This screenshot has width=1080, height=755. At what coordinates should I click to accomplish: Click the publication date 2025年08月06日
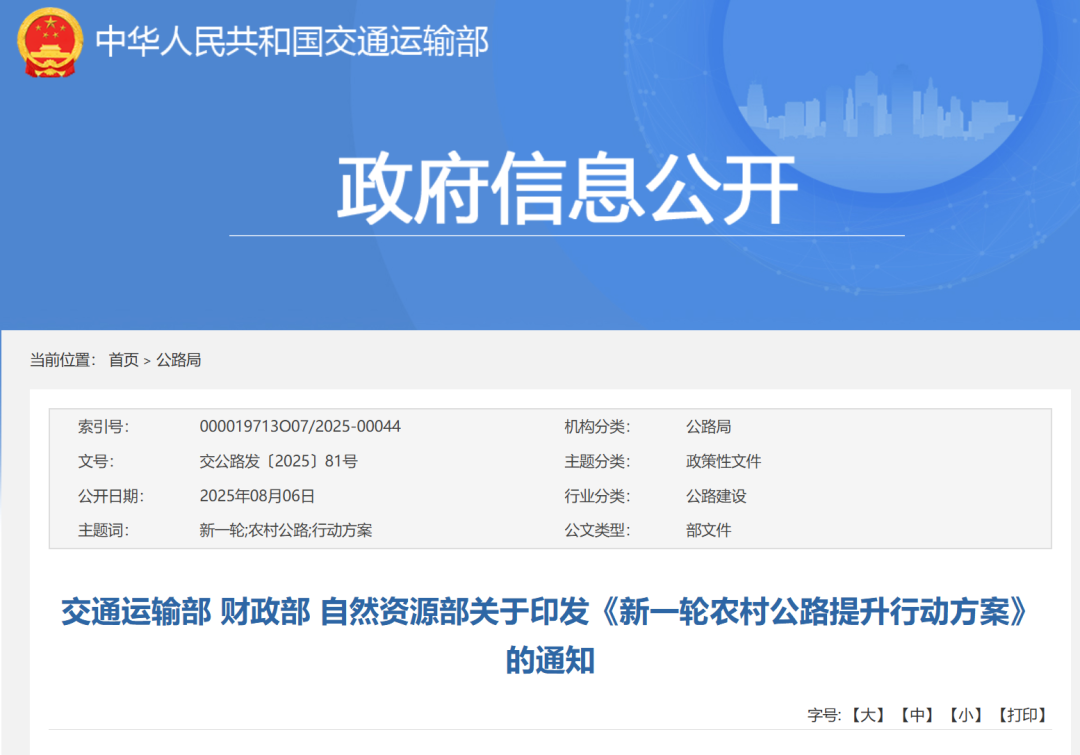coord(257,496)
